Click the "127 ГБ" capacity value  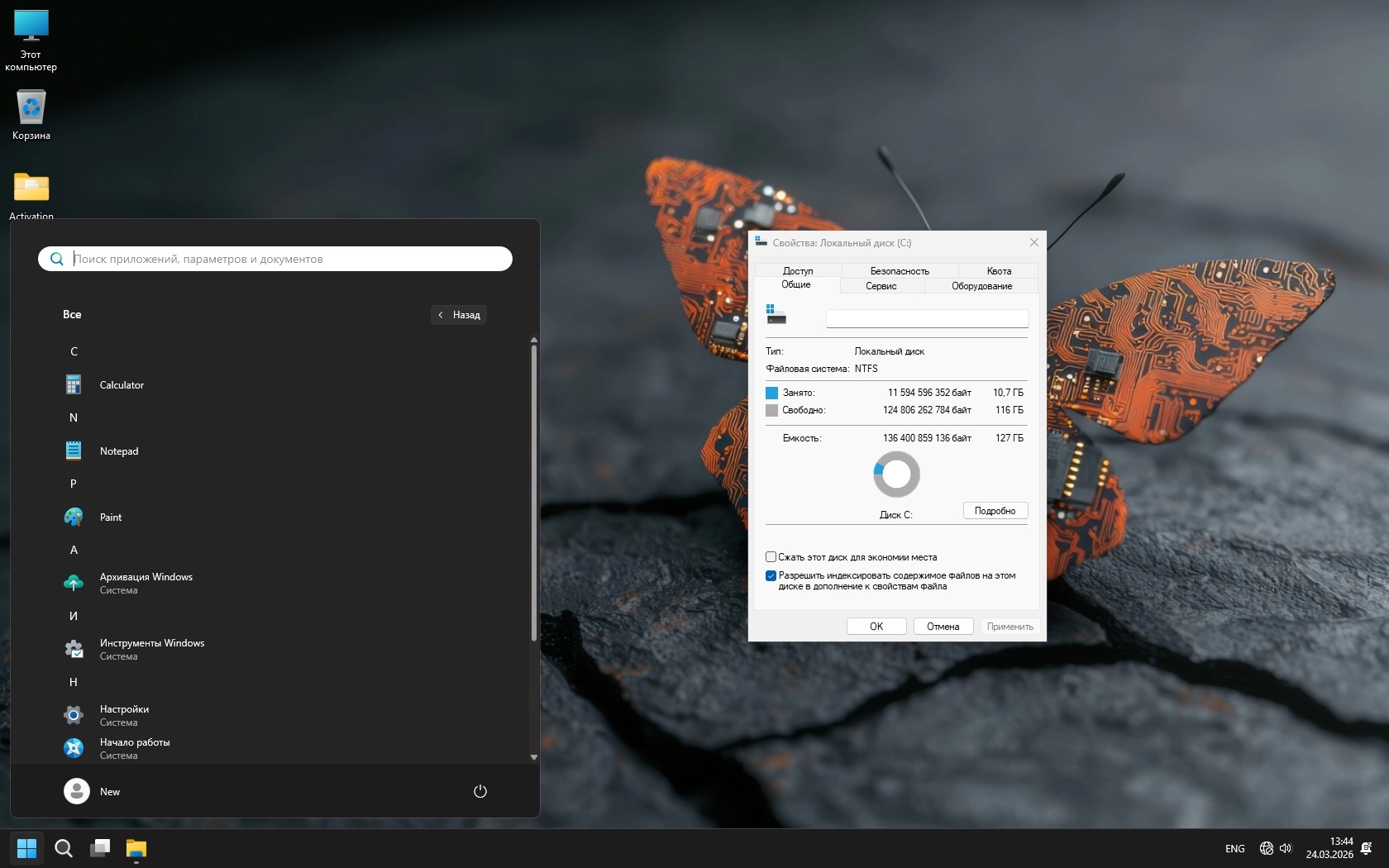(x=1010, y=438)
